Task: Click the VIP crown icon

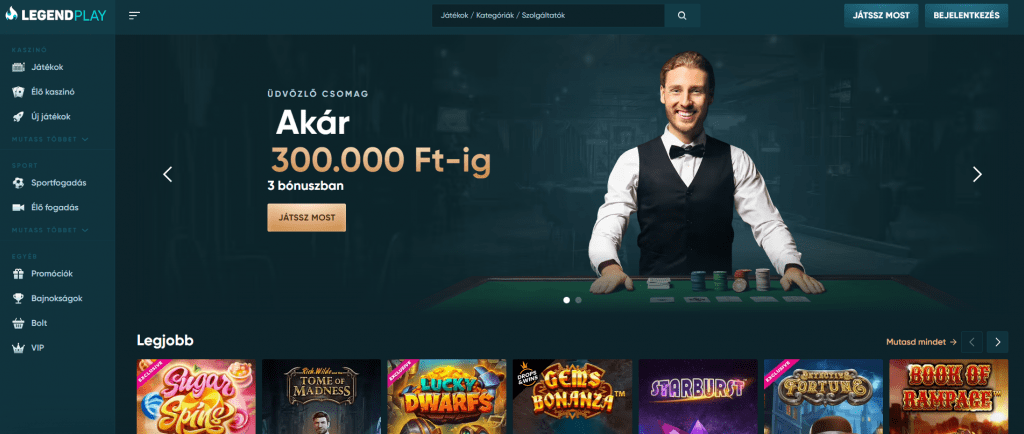Action: [18, 348]
